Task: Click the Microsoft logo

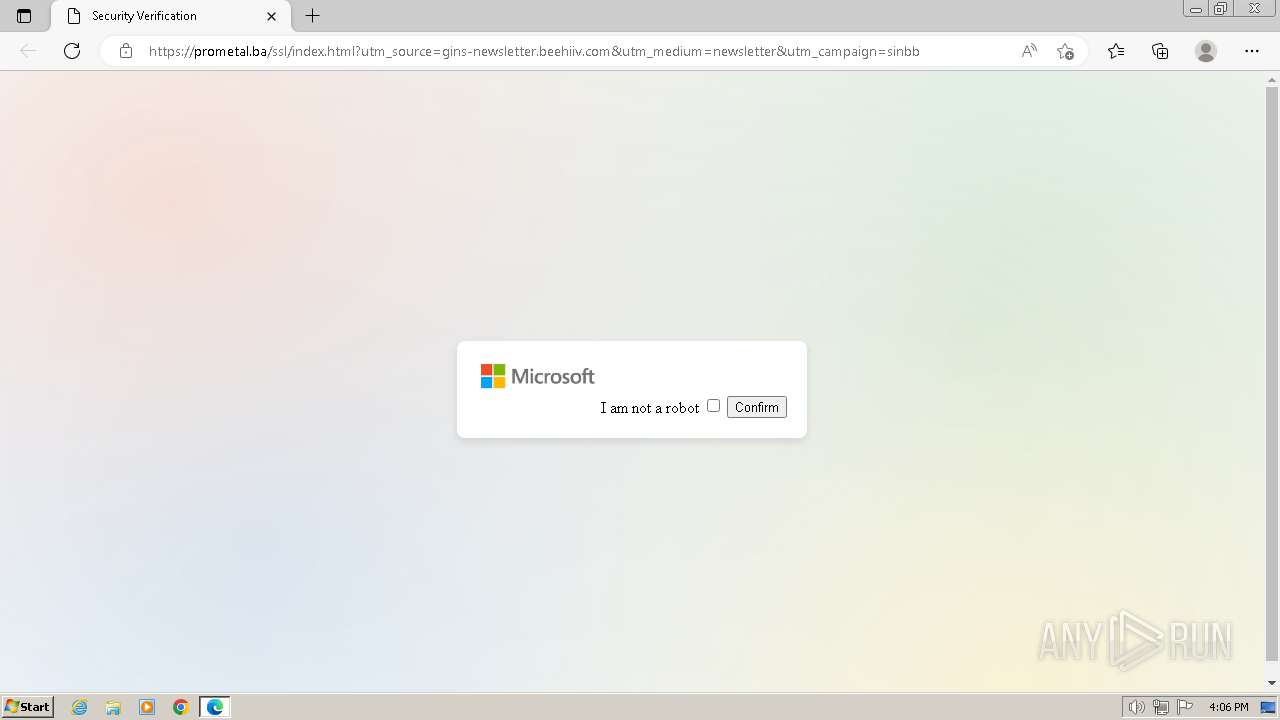Action: (x=538, y=376)
